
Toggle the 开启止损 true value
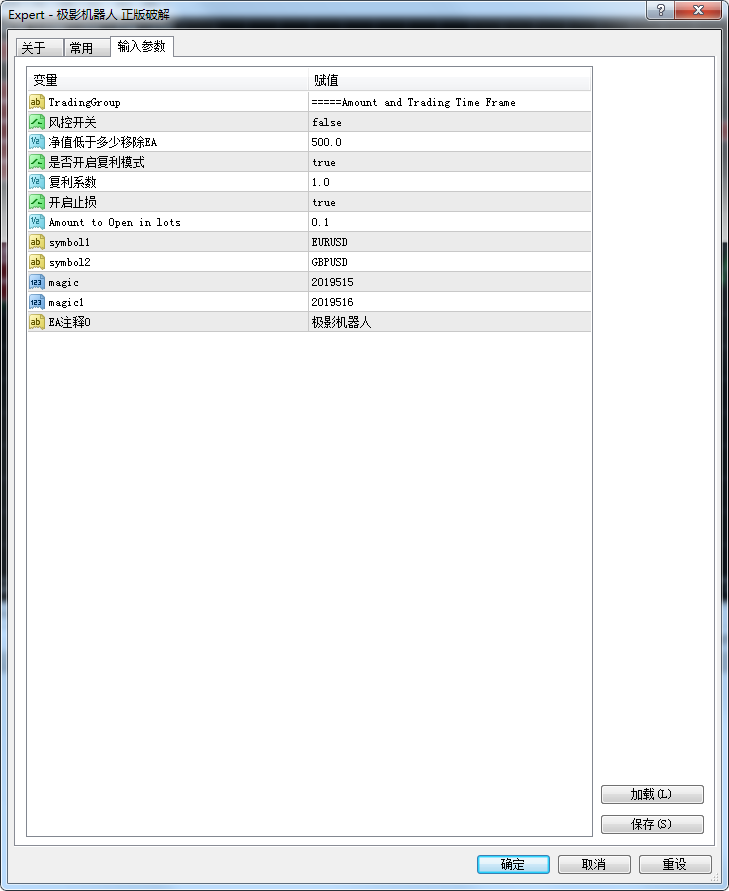click(324, 202)
